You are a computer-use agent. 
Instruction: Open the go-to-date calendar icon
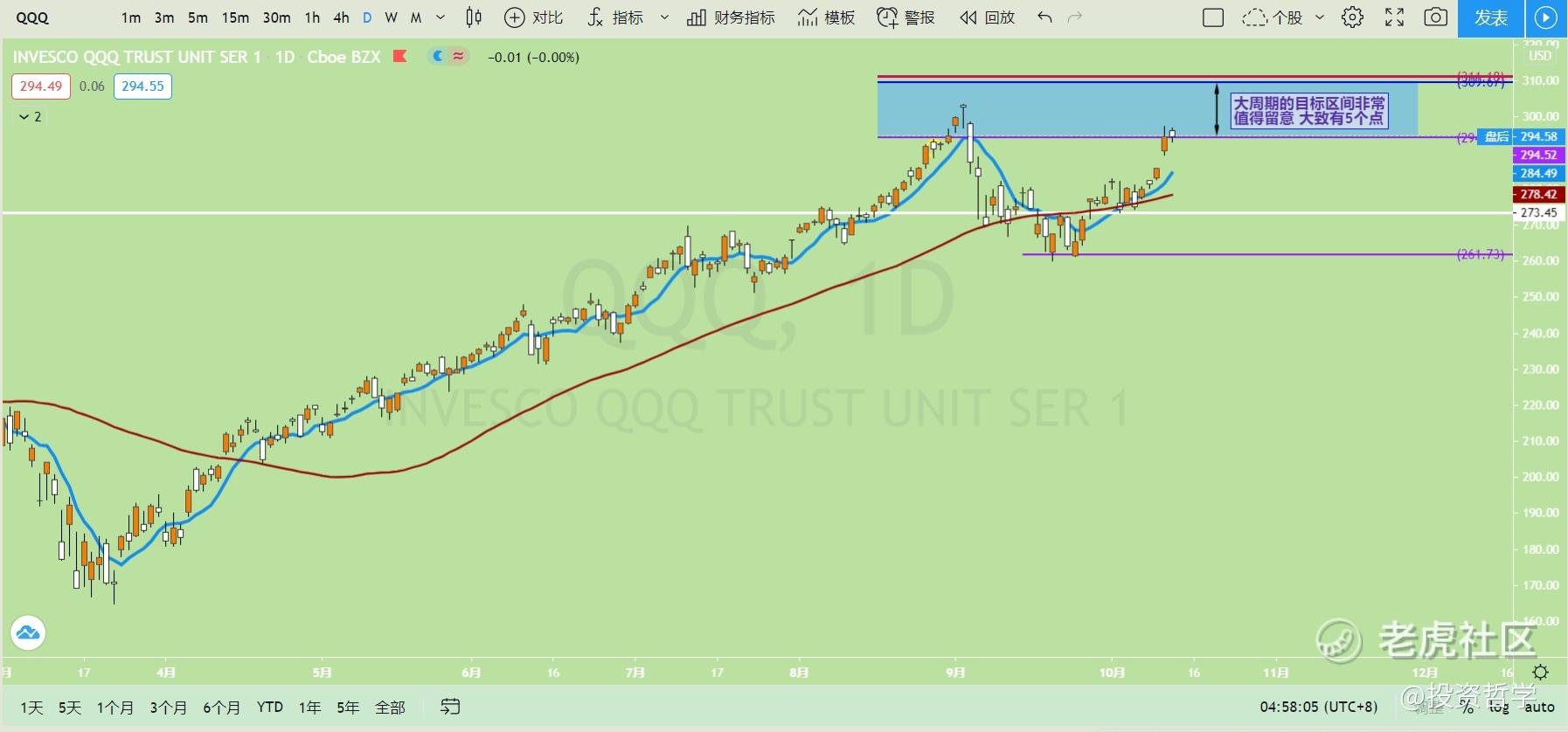(450, 707)
